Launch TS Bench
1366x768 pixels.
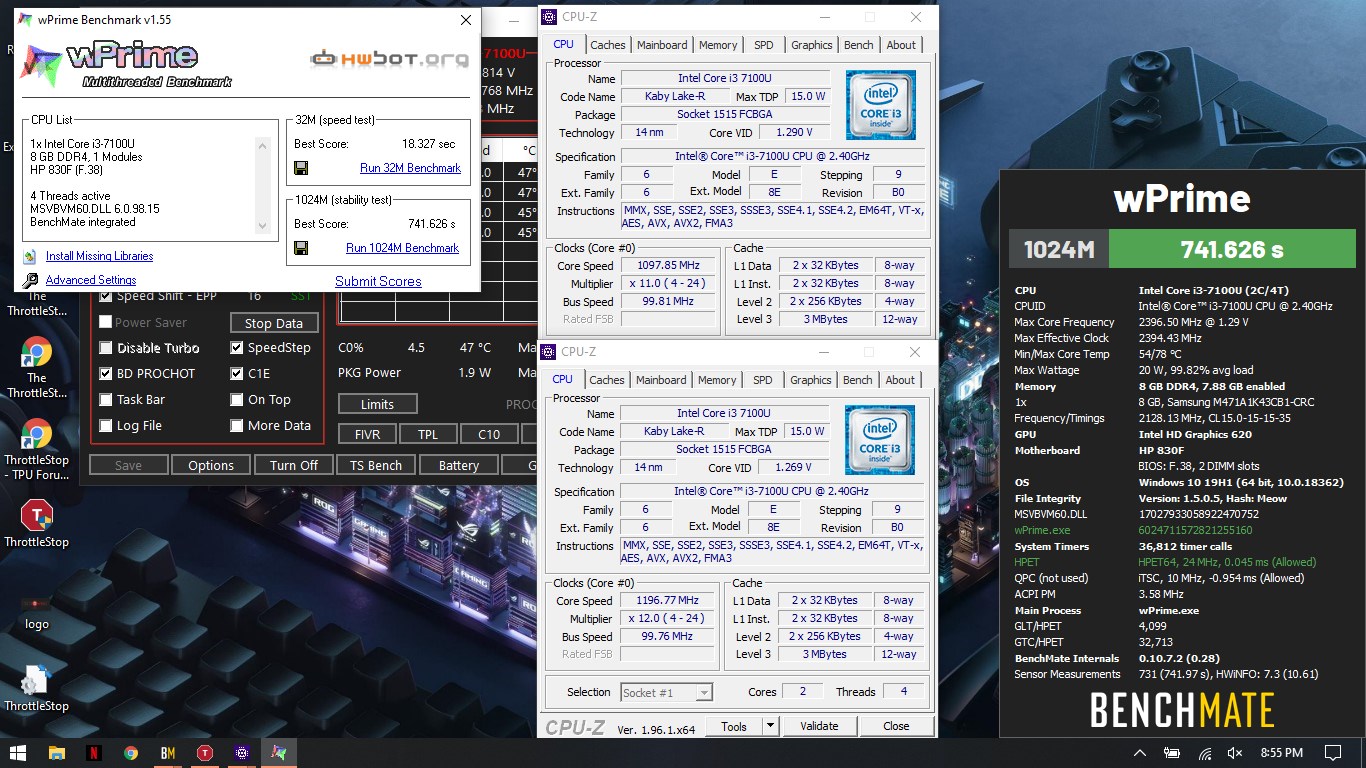pos(376,465)
